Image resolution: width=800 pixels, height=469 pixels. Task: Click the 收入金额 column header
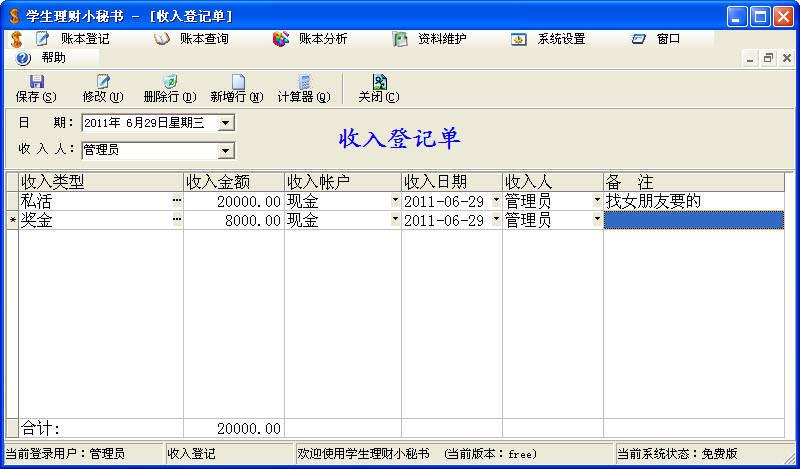click(234, 182)
